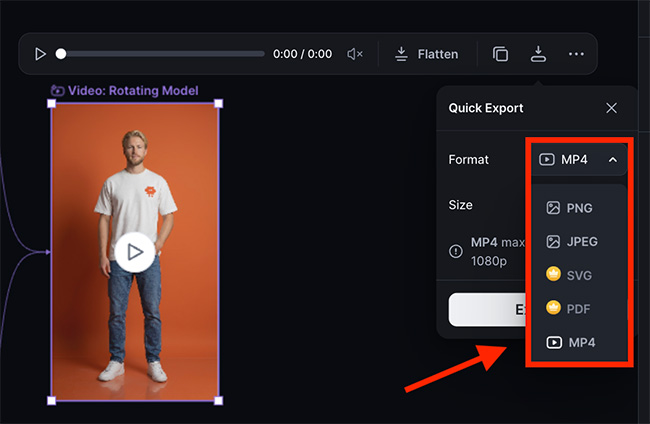The width and height of the screenshot is (650, 424).
Task: Click the video icon beside Rotating Model label
Action: [x=58, y=90]
